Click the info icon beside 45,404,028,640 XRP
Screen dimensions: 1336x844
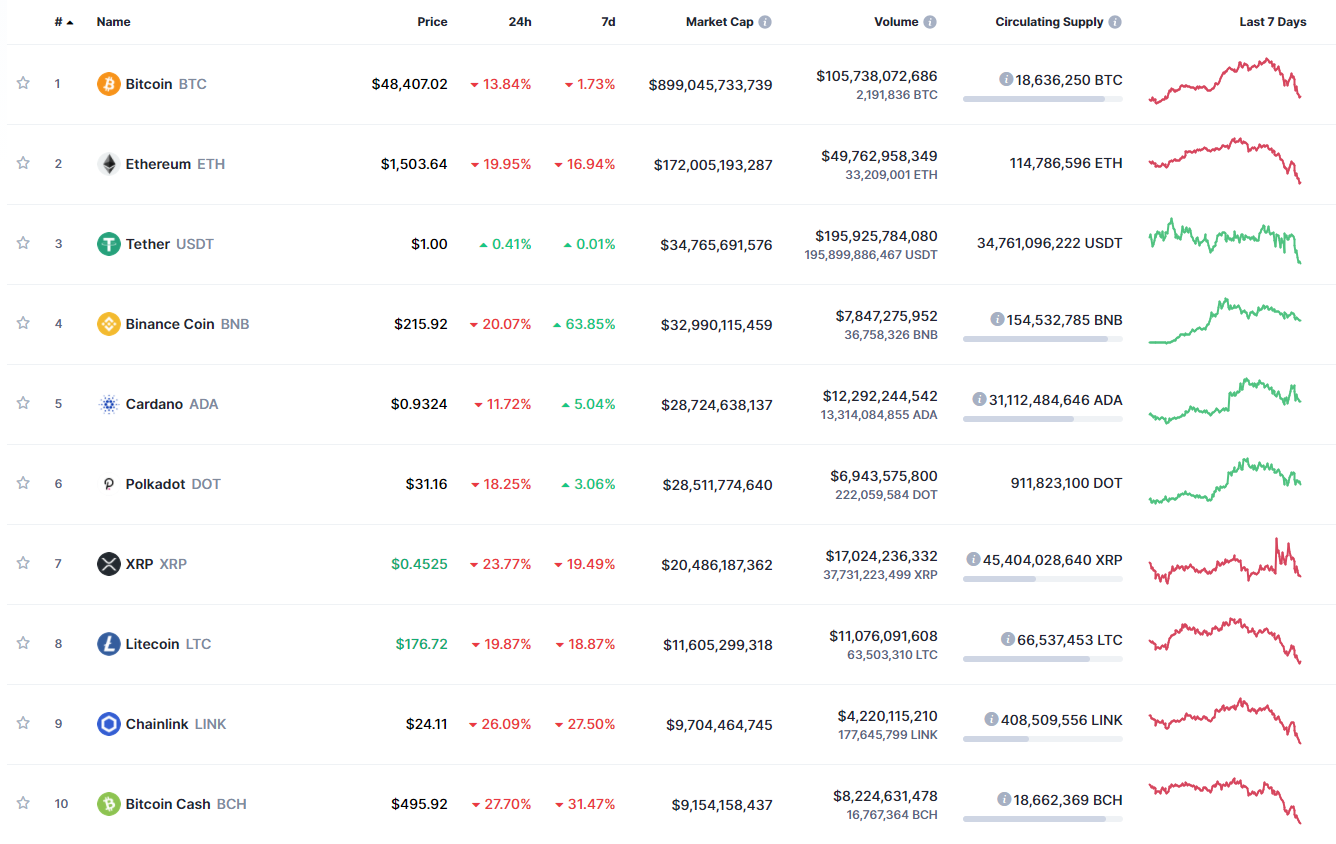coord(973,560)
